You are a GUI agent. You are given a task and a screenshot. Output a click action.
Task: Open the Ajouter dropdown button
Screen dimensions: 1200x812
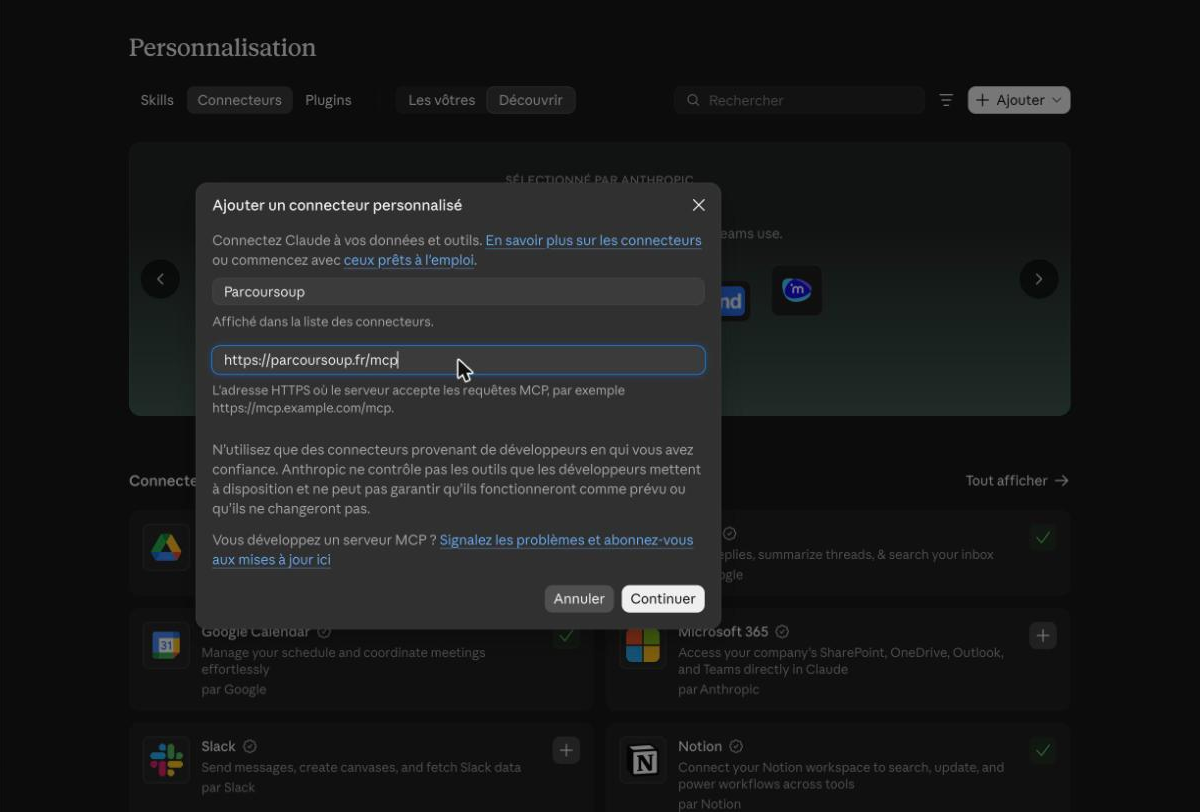[1019, 100]
